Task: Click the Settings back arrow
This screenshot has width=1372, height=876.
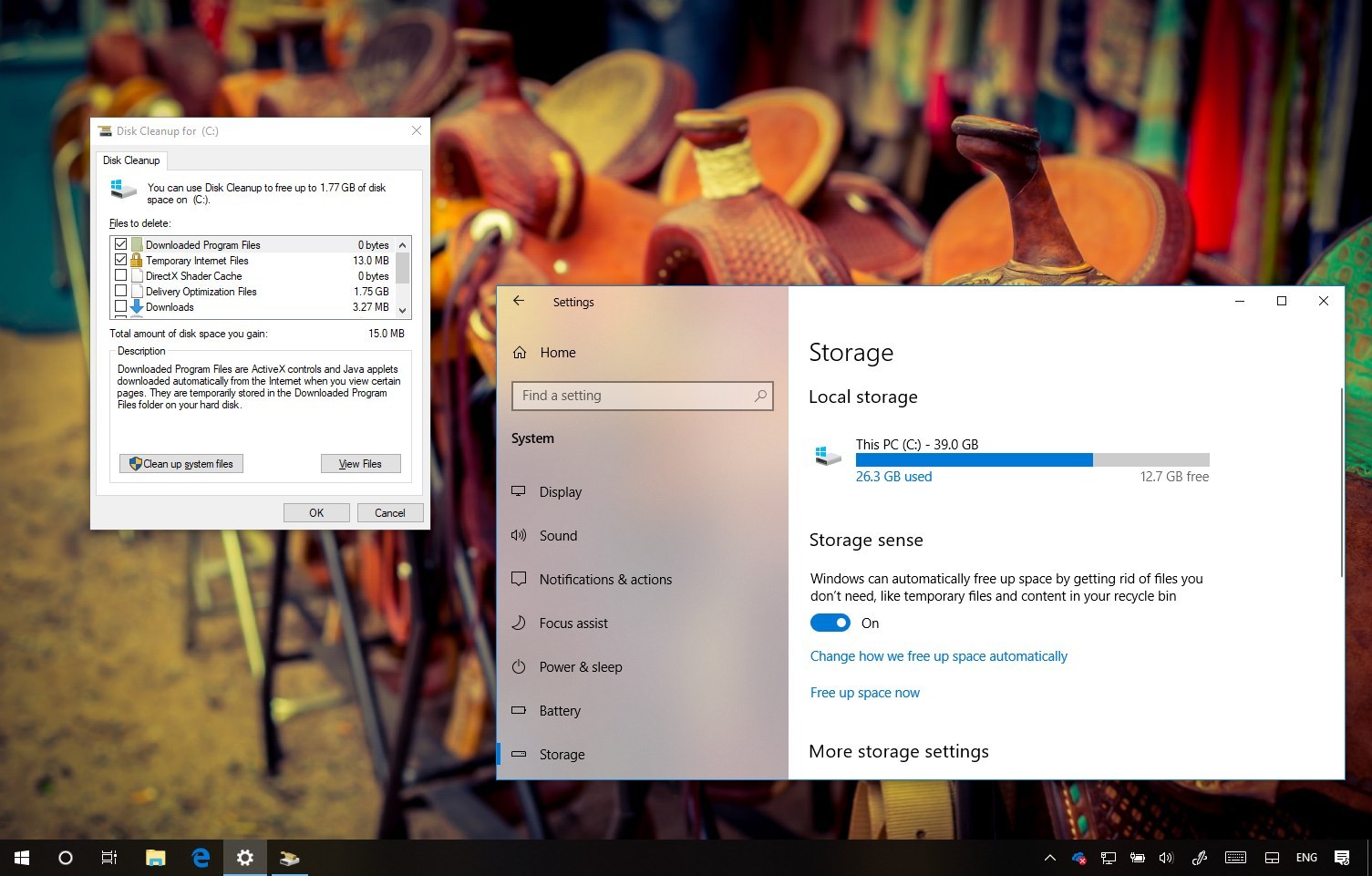Action: click(519, 301)
